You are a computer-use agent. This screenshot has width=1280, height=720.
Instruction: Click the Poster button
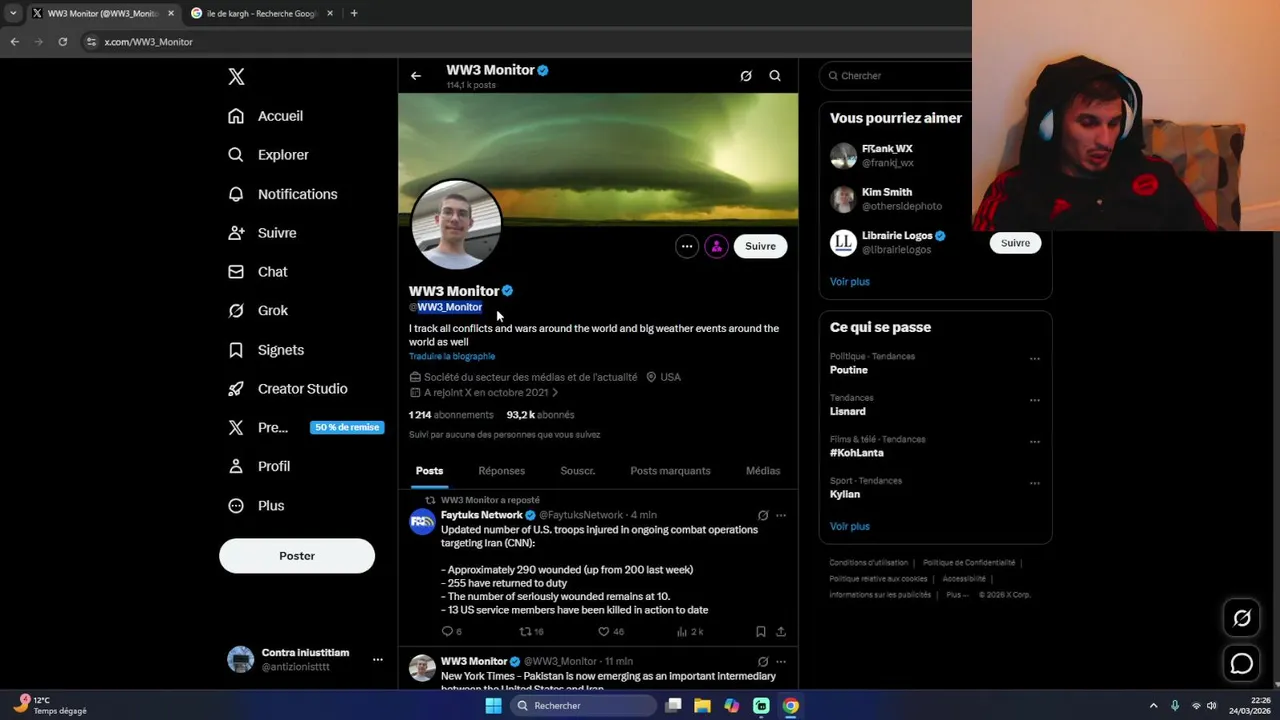[x=297, y=556]
